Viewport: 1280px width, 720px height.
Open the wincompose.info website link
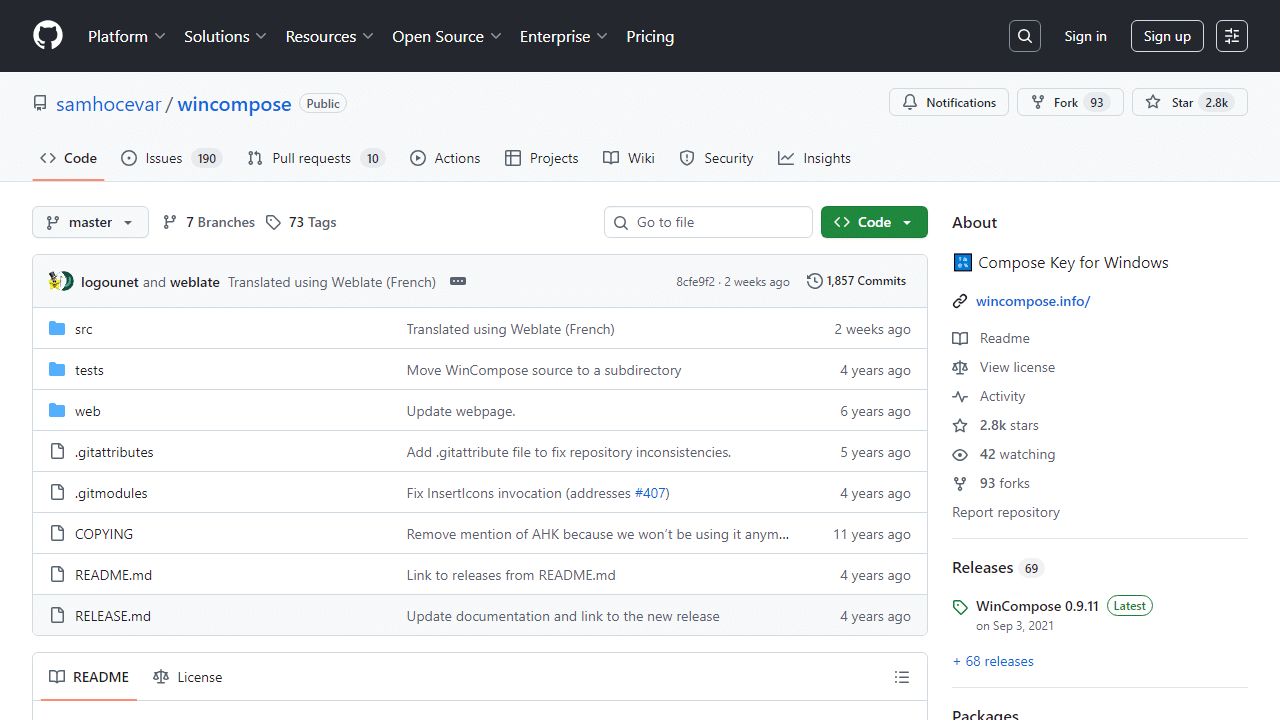(1033, 301)
